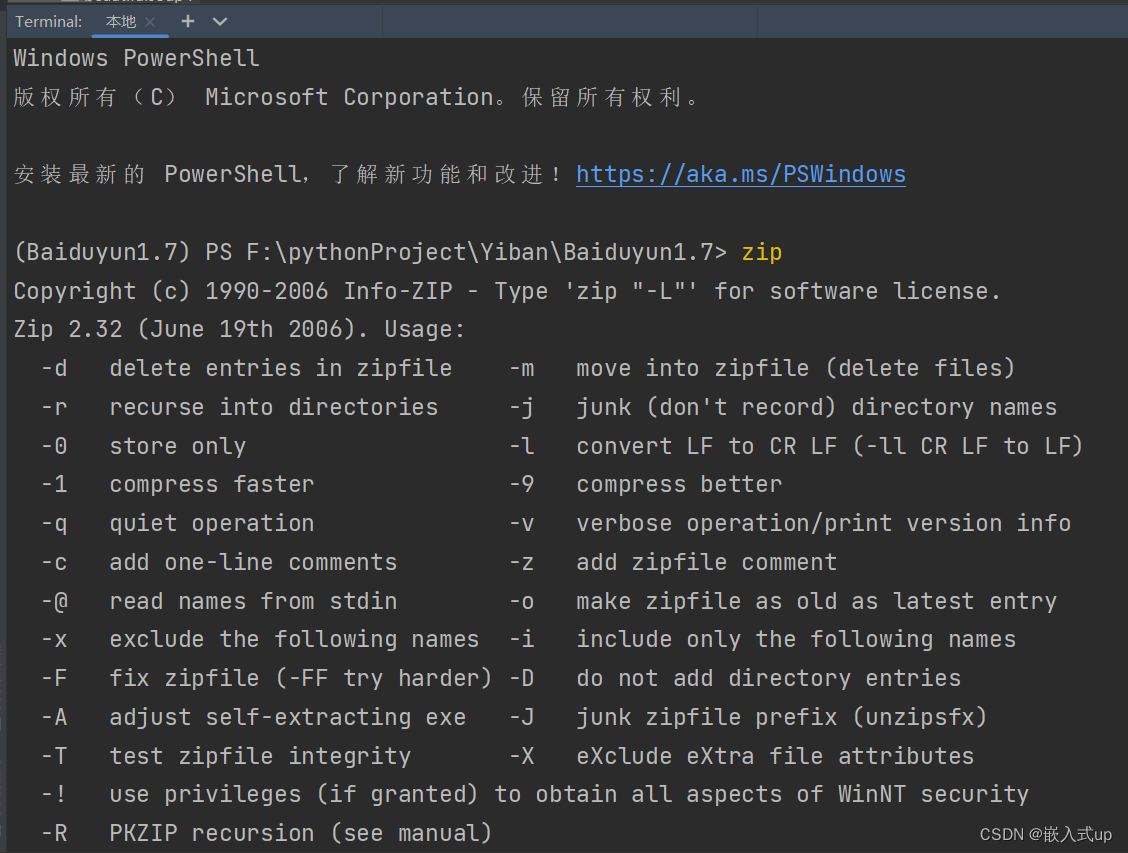Image resolution: width=1128 pixels, height=853 pixels.
Task: Click 'compress better' option text
Action: tap(679, 485)
